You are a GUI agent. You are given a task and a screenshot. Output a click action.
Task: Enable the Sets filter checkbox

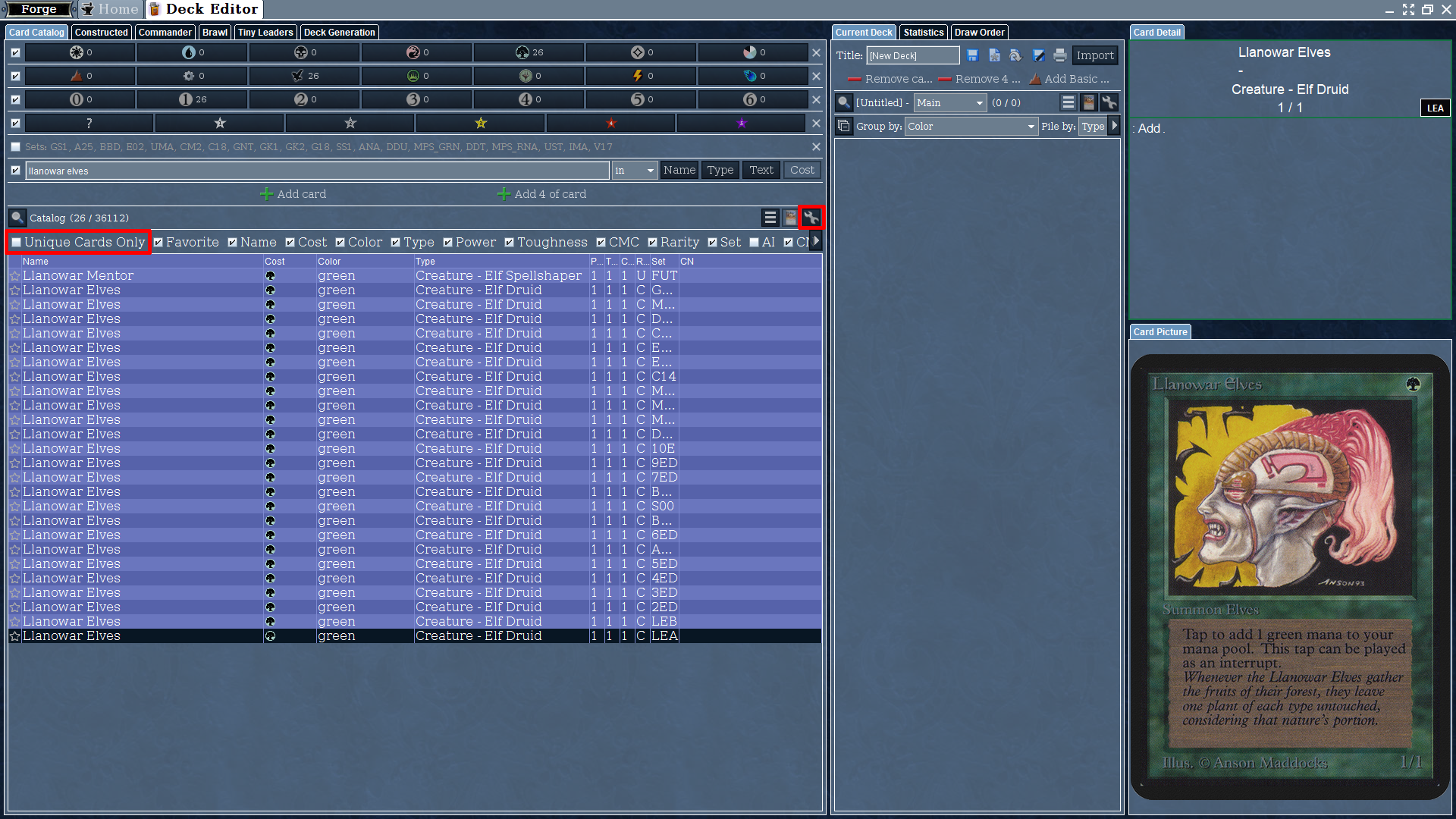[15, 146]
